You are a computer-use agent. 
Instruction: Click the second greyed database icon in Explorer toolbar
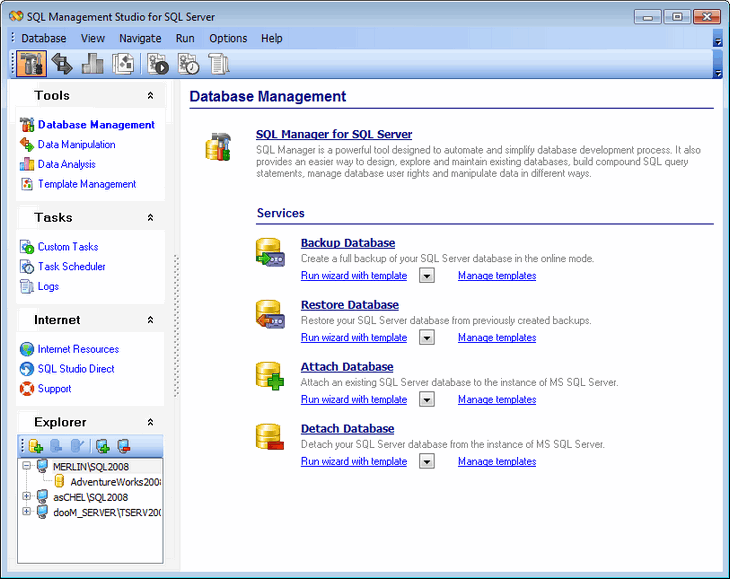pyautogui.click(x=56, y=446)
